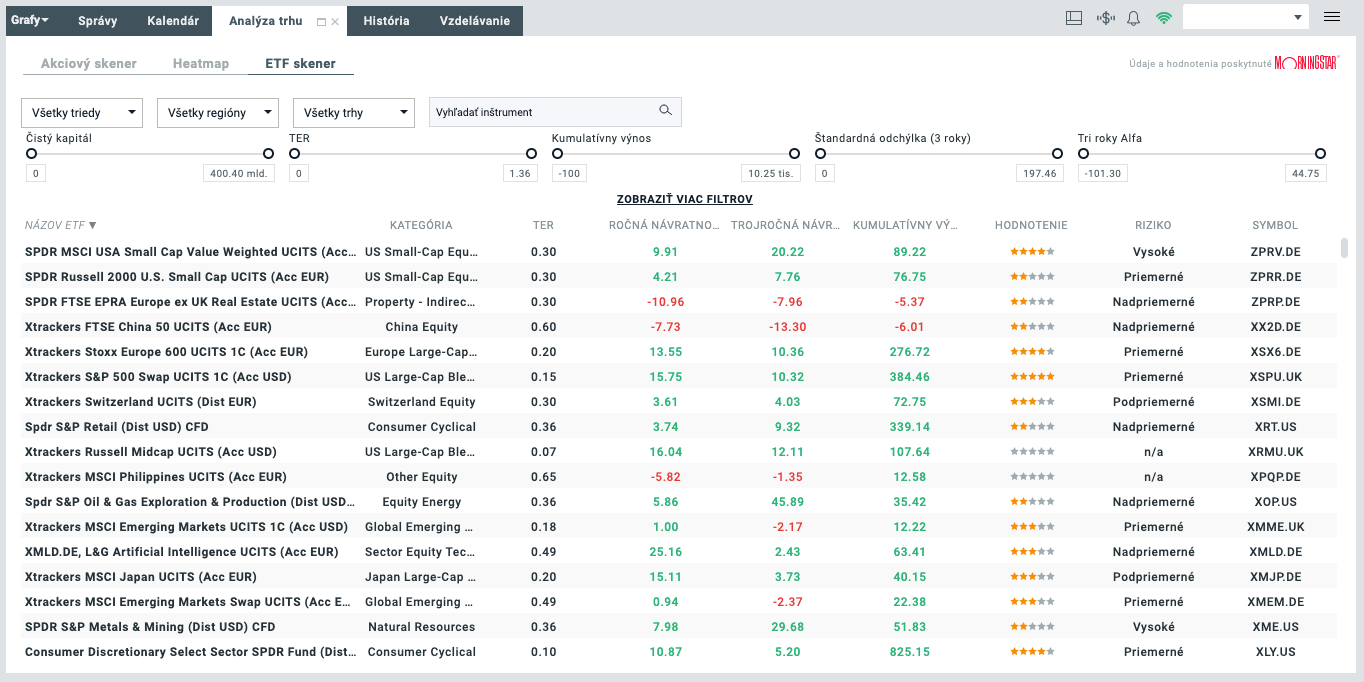Click Zobraziť viac filtrov link
1364x682 pixels.
point(684,200)
